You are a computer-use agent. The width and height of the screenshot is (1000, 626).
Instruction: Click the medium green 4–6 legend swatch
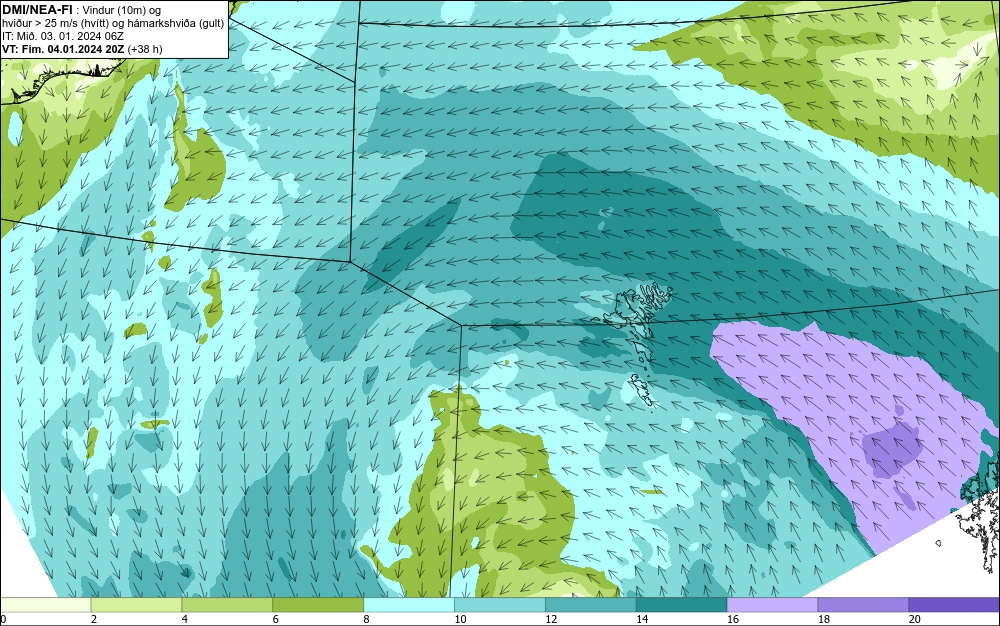click(227, 605)
